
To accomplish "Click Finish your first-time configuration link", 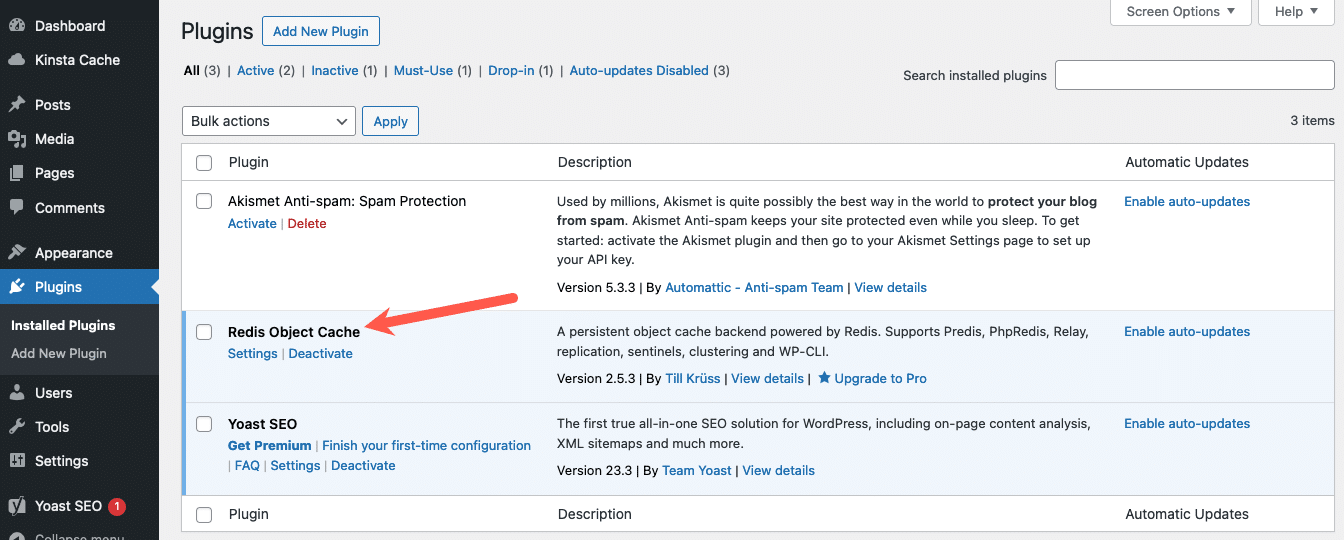I will [x=426, y=446].
